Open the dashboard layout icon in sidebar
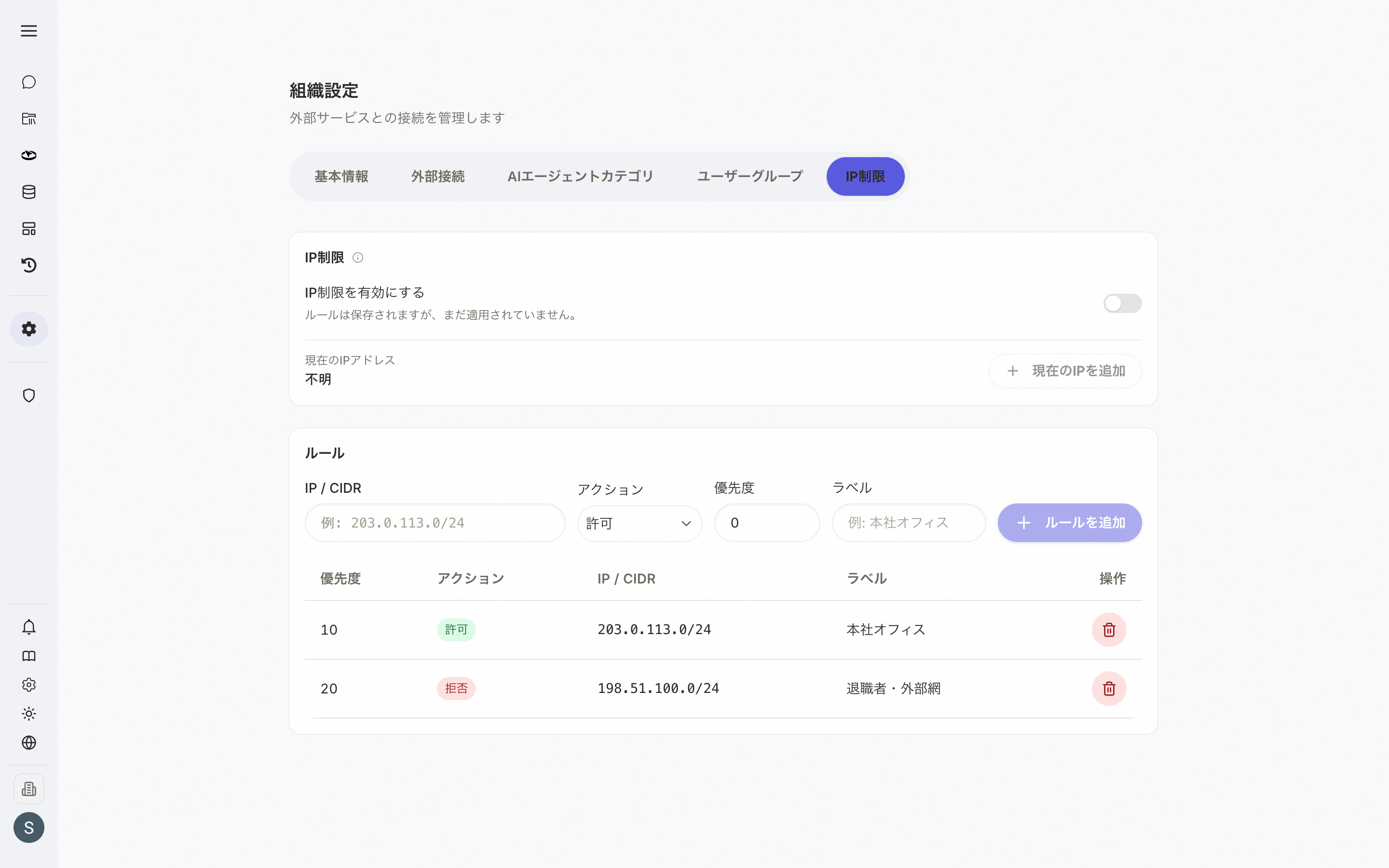This screenshot has height=868, width=1389. pyautogui.click(x=29, y=229)
